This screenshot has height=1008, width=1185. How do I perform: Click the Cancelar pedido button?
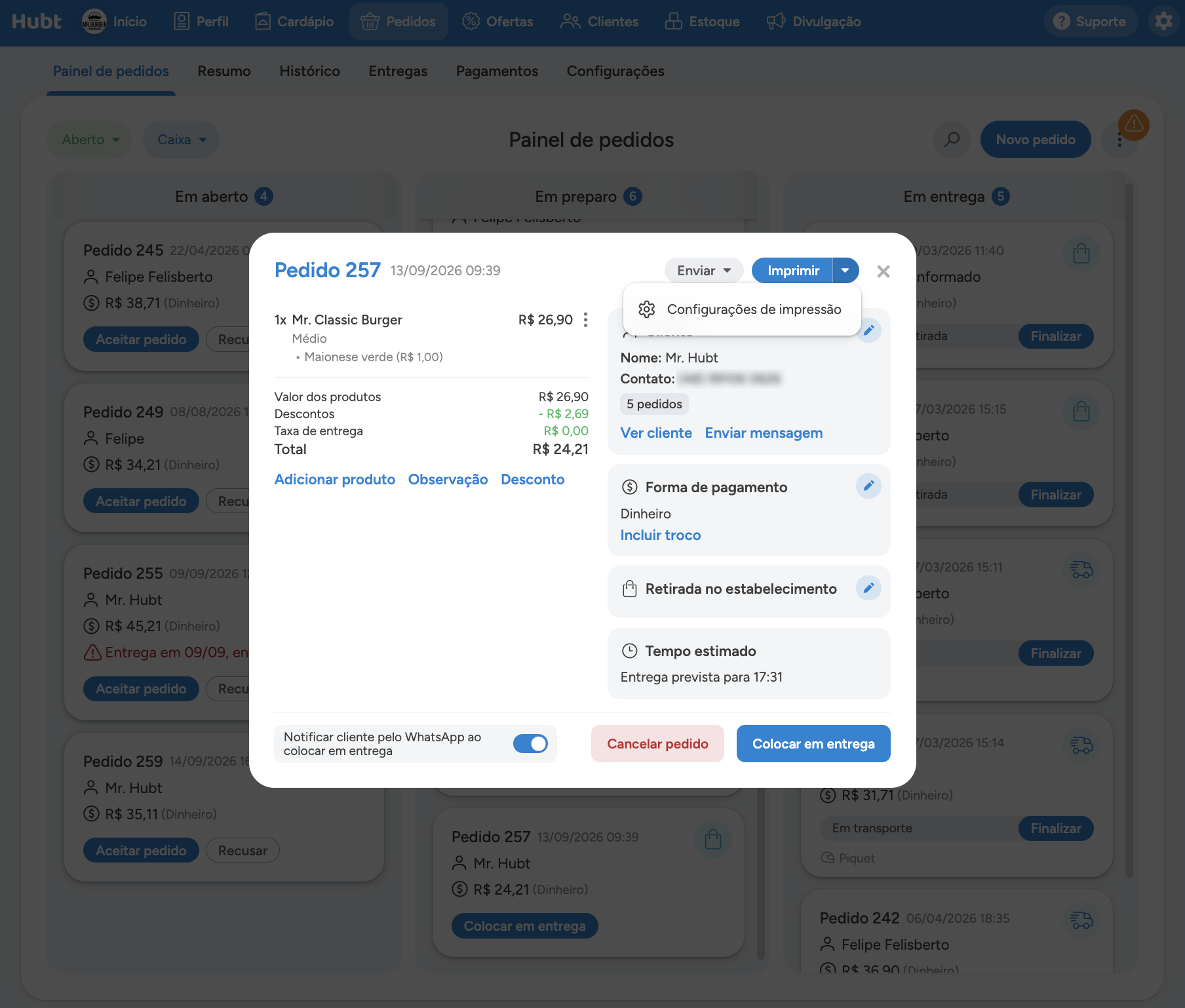pos(657,744)
